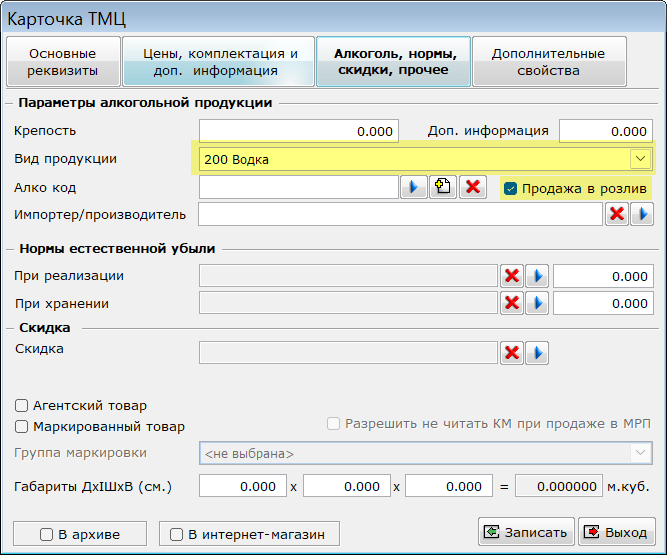
Task: Clear the При хранении norm via red cross
Action: click(x=512, y=303)
